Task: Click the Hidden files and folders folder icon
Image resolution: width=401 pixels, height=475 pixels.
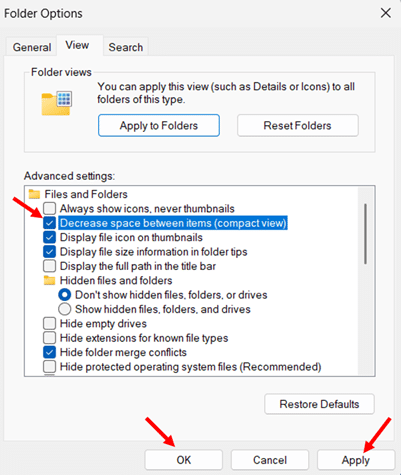Action: [x=49, y=280]
